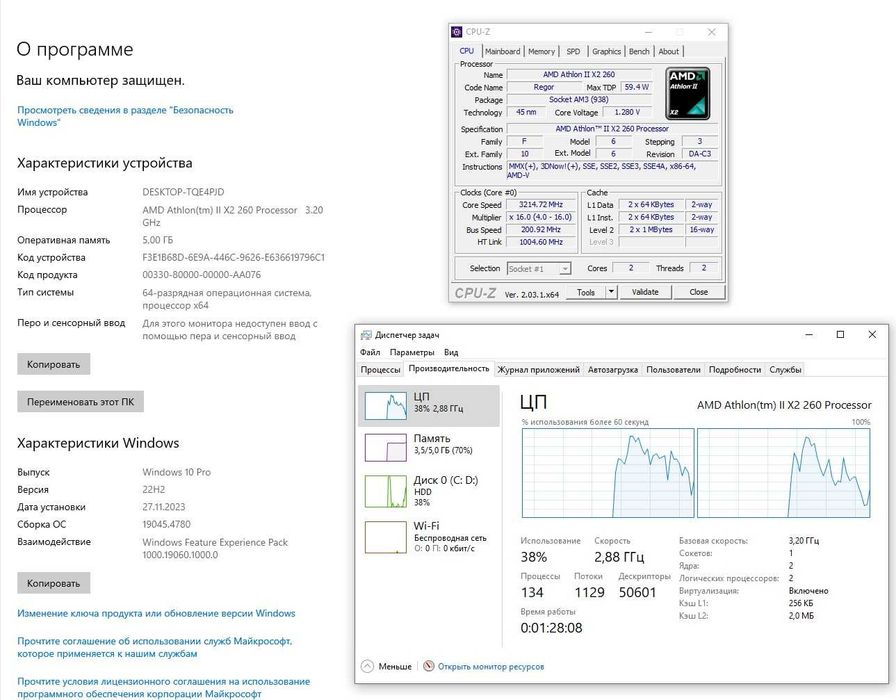This screenshot has height=700, width=896.
Task: Click the Task Manager title bar icon
Action: point(366,335)
